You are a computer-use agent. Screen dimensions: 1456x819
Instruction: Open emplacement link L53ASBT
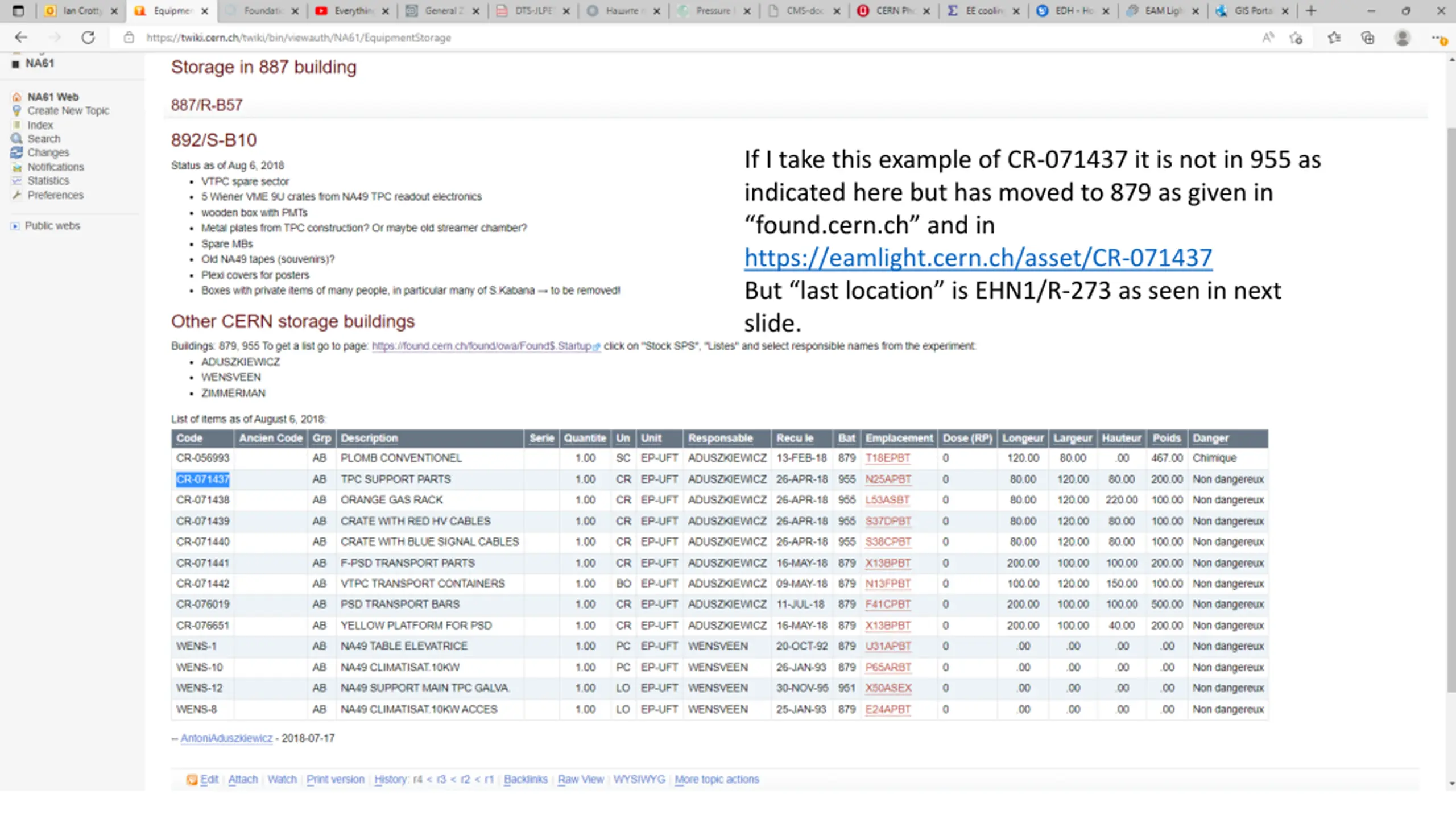[887, 500]
